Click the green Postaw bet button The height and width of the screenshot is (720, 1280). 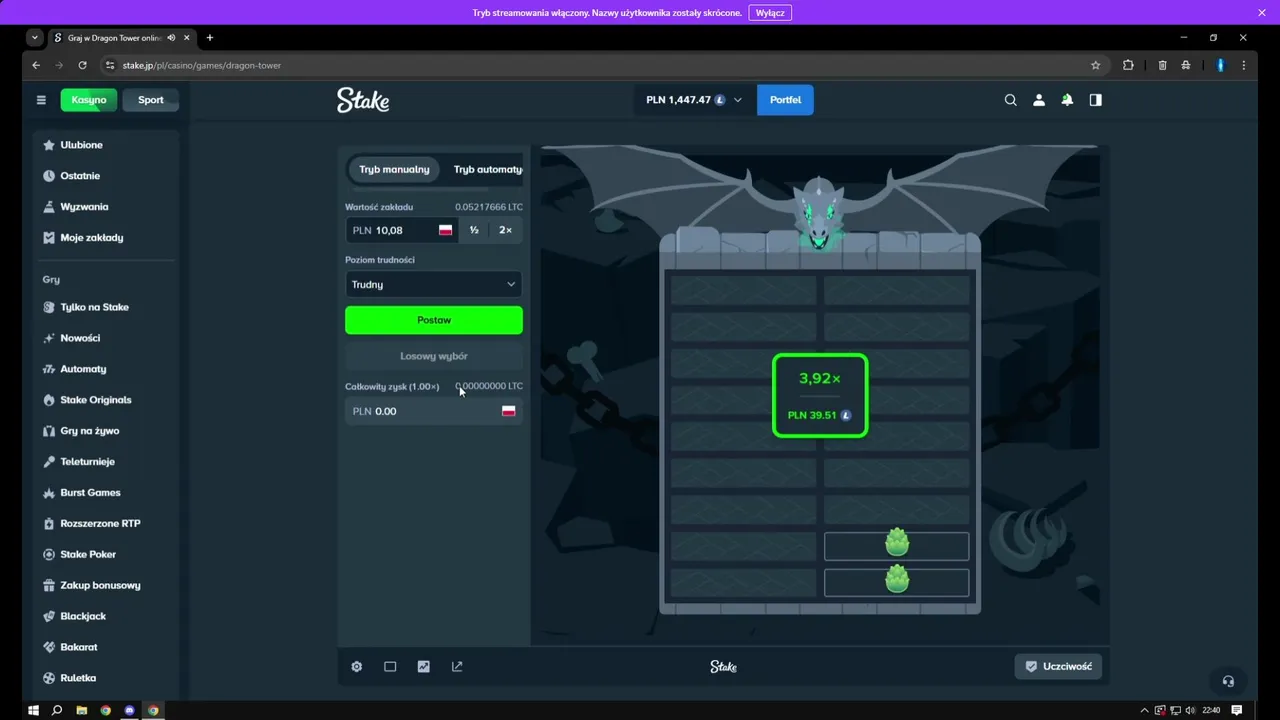434,320
